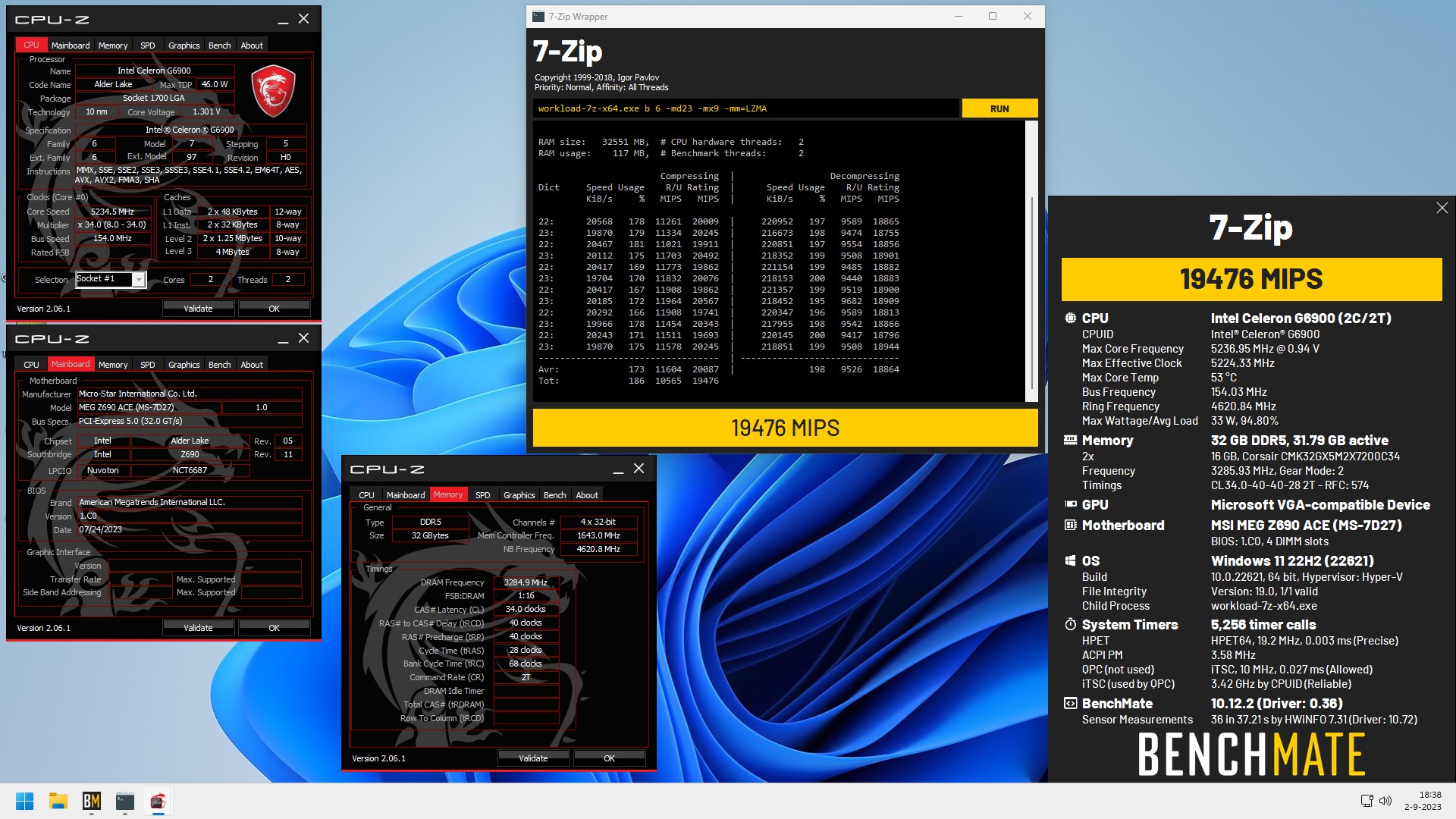The image size is (1456, 819).
Task: Click the DRAM Frequency value 3284.9 MHz
Action: click(526, 582)
